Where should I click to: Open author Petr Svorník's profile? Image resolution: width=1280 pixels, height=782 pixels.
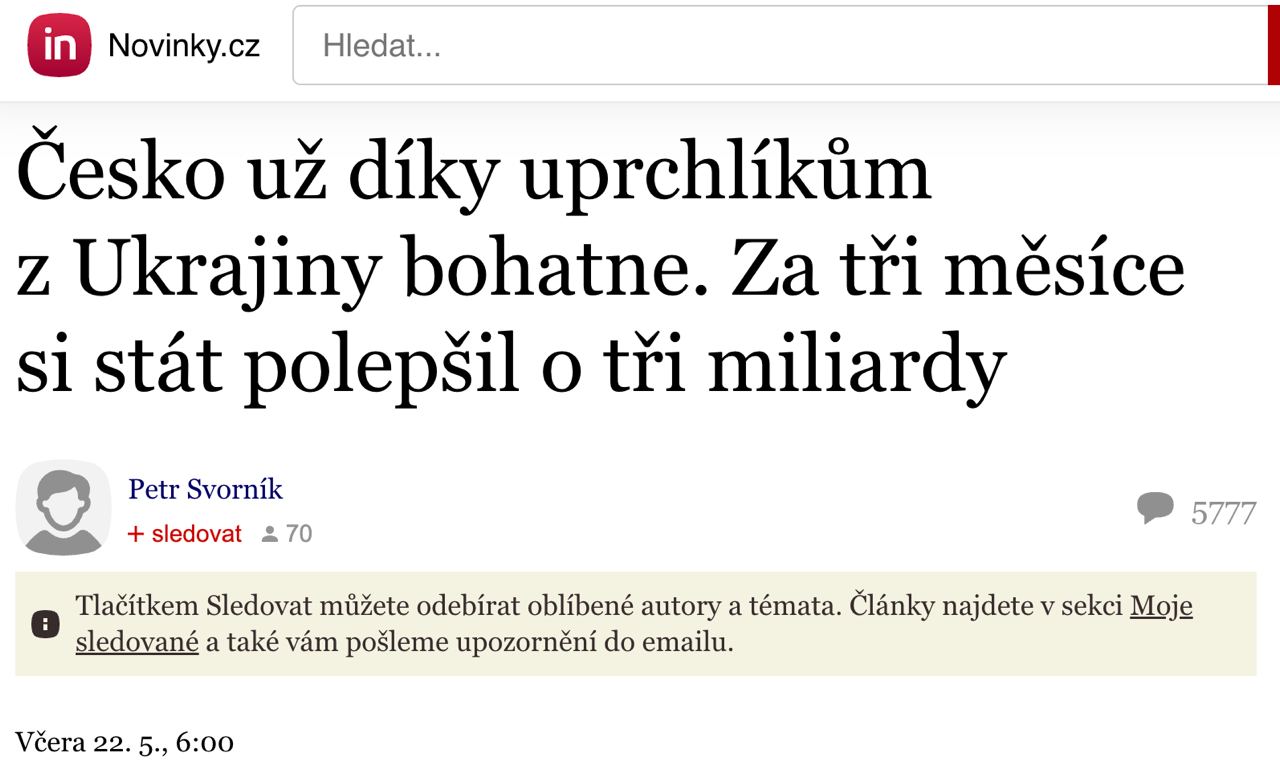[x=205, y=489]
